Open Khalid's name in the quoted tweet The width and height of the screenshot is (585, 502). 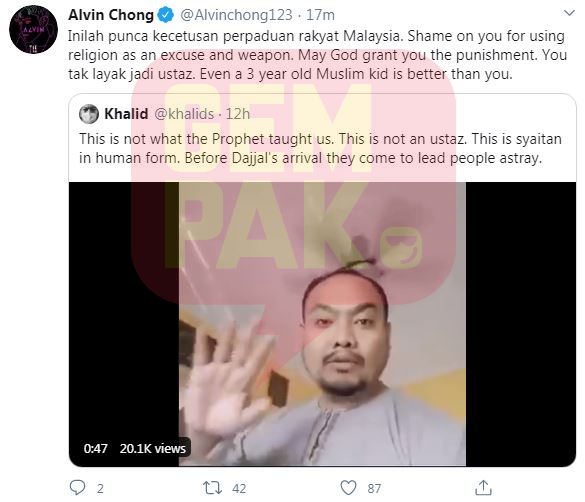[126, 114]
